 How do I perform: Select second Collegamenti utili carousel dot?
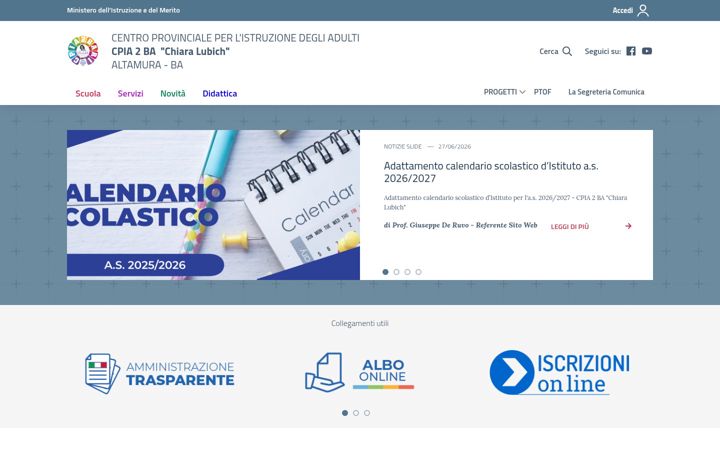pyautogui.click(x=356, y=413)
